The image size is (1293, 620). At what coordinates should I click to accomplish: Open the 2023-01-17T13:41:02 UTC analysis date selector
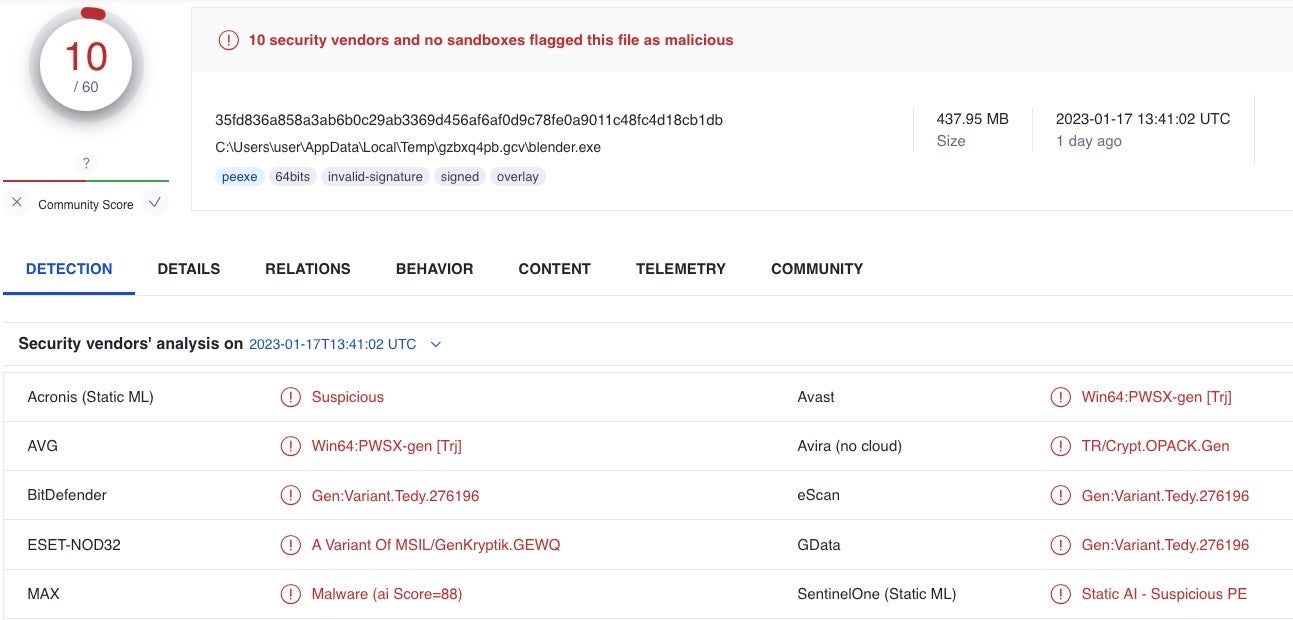point(332,344)
